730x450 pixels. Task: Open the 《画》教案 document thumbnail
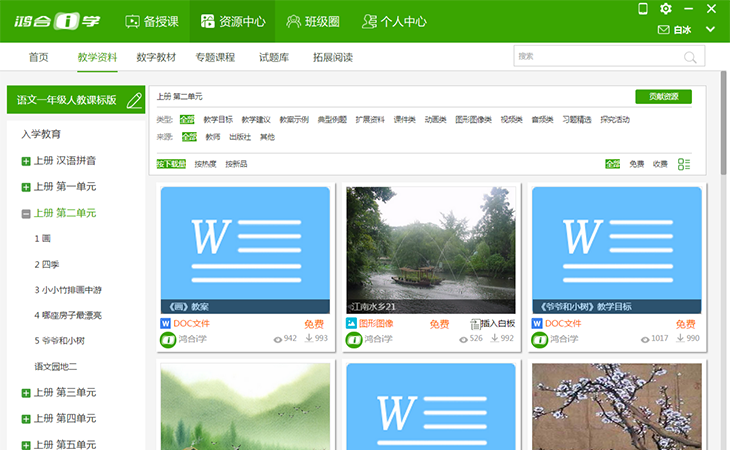[x=245, y=250]
